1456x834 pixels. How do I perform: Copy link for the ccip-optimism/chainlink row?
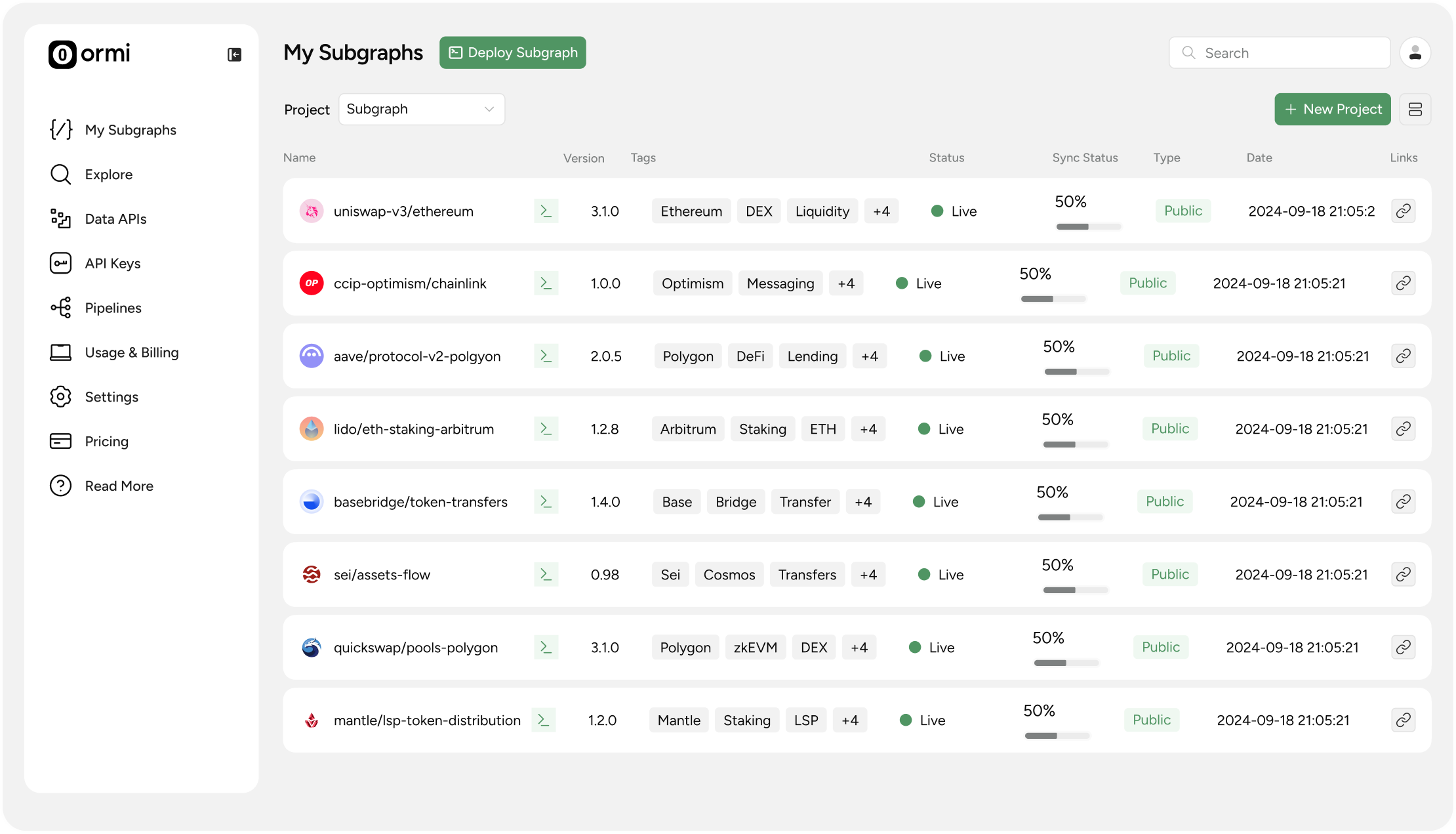pyautogui.click(x=1403, y=283)
